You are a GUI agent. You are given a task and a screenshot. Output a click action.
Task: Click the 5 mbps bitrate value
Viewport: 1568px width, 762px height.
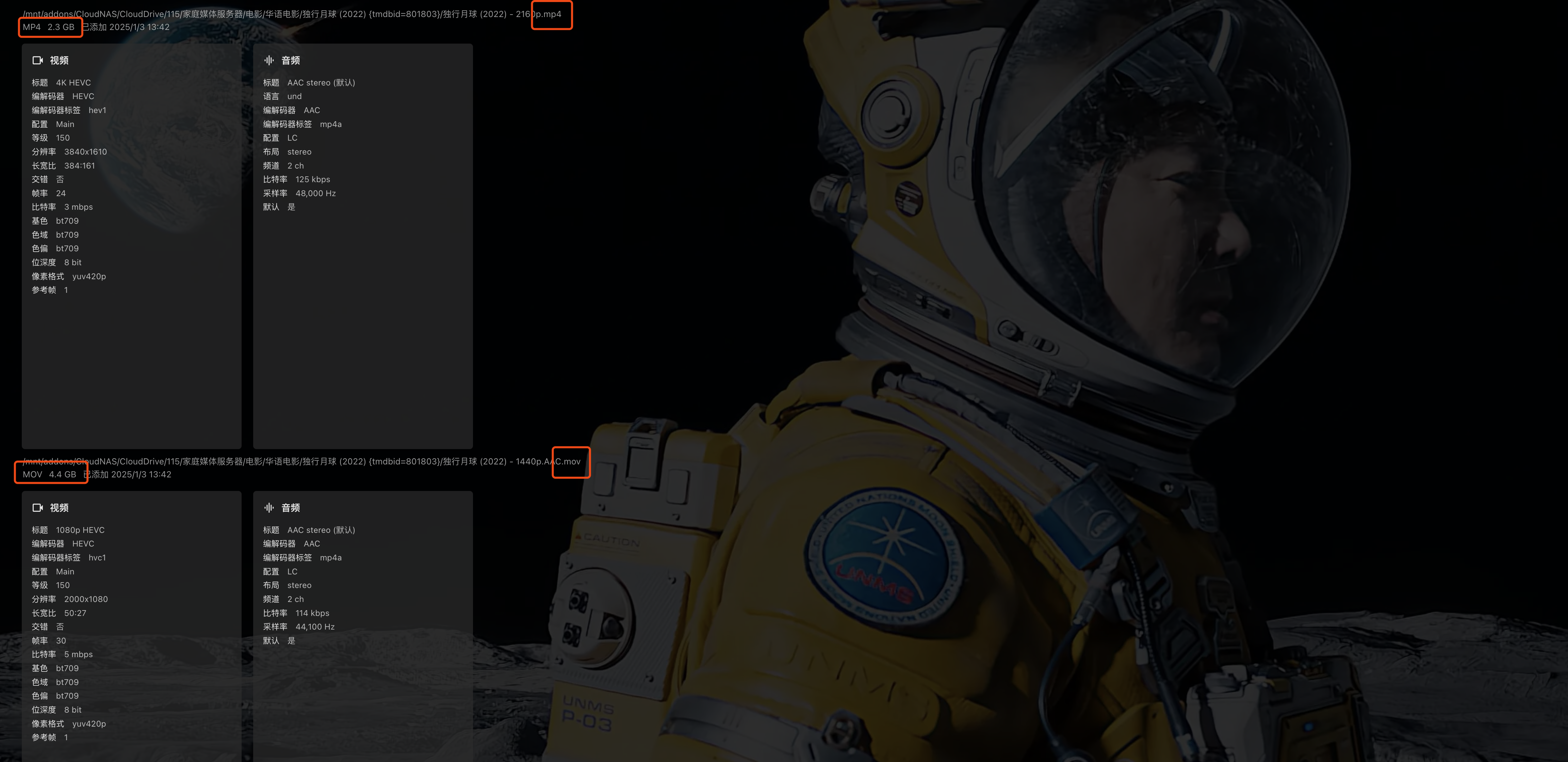coord(79,654)
